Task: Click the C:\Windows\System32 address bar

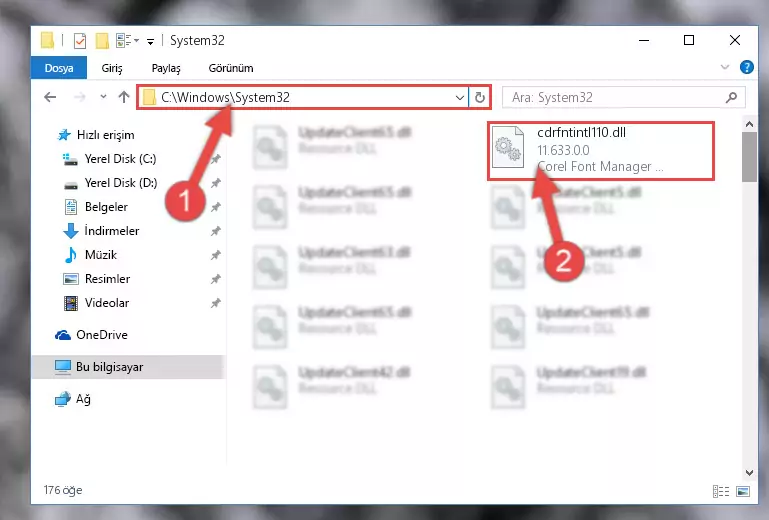Action: 303,97
